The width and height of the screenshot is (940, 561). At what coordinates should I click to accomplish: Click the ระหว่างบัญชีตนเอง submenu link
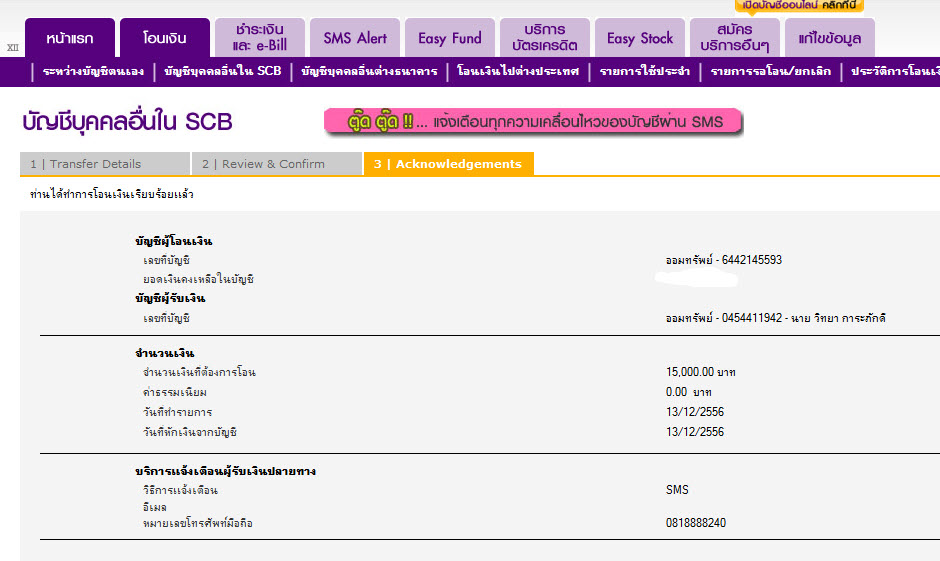pos(93,71)
